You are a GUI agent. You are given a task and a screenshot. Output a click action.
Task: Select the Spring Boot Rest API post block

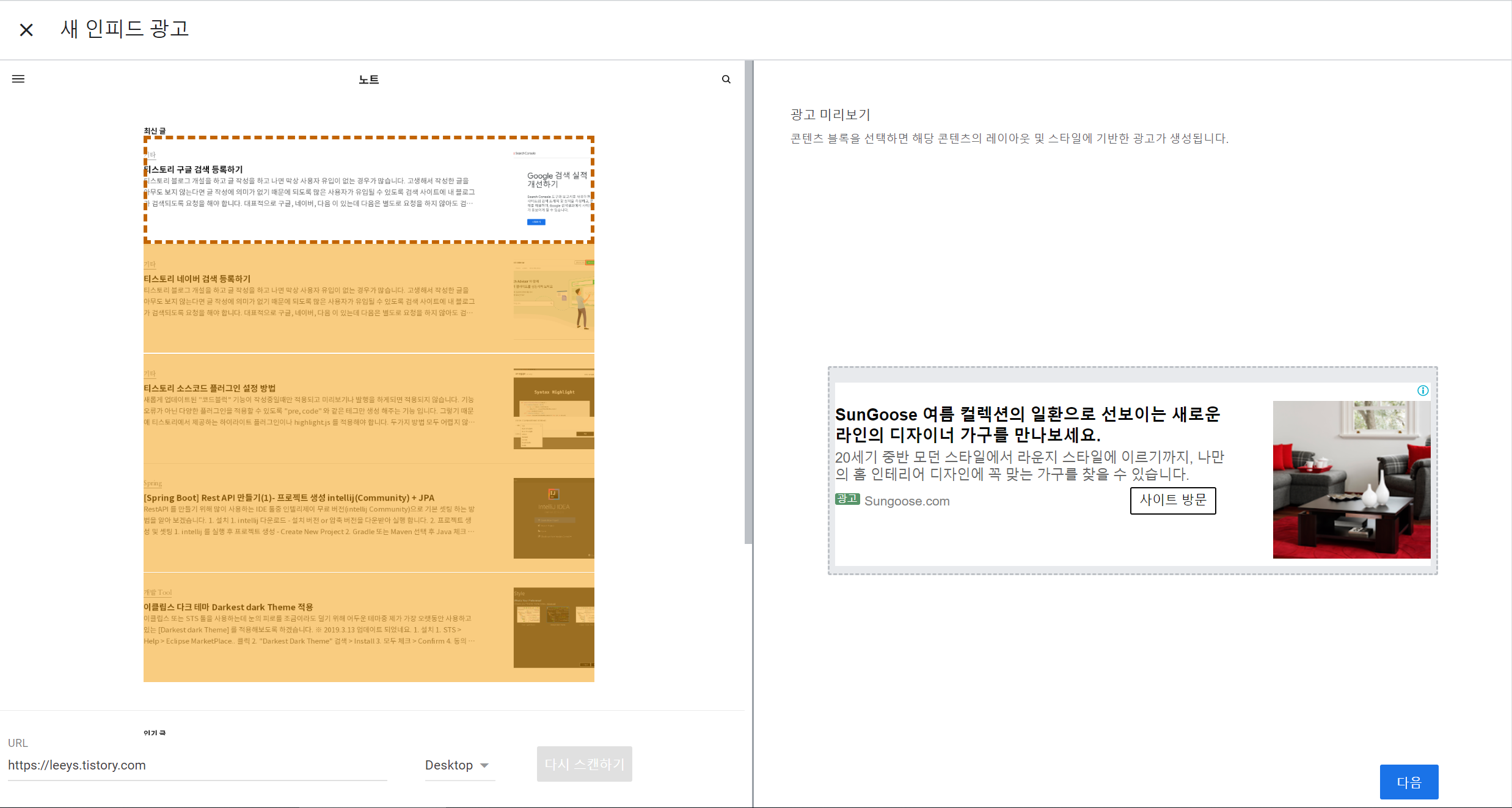369,518
